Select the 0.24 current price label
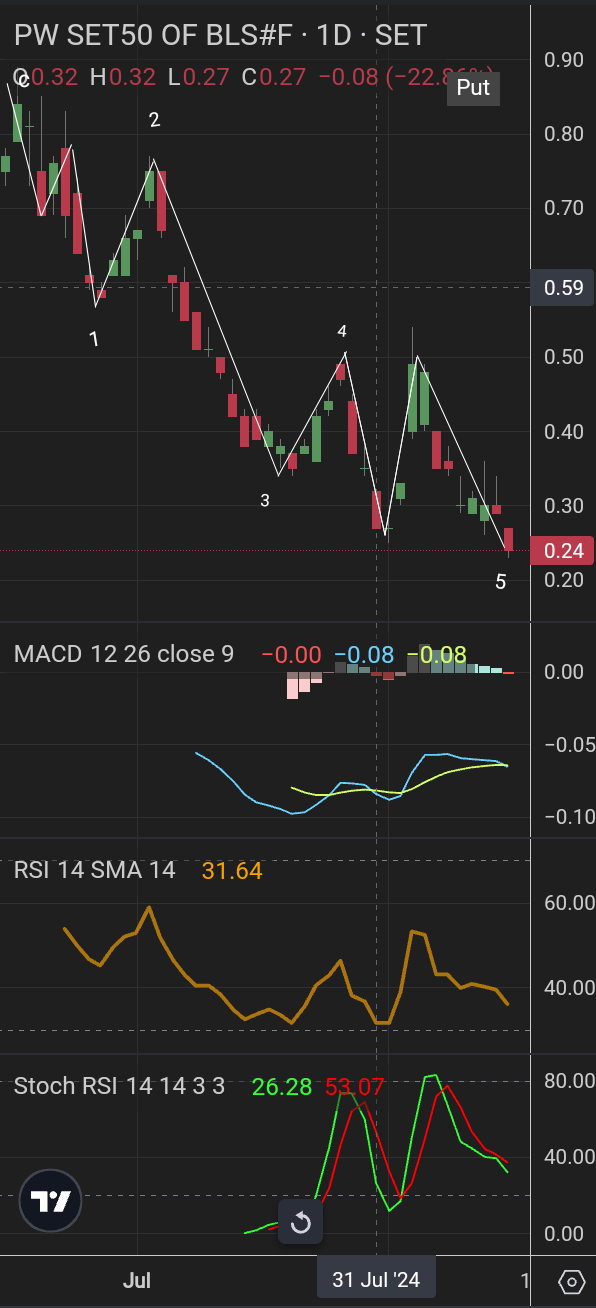This screenshot has height=1308, width=596. (x=562, y=551)
